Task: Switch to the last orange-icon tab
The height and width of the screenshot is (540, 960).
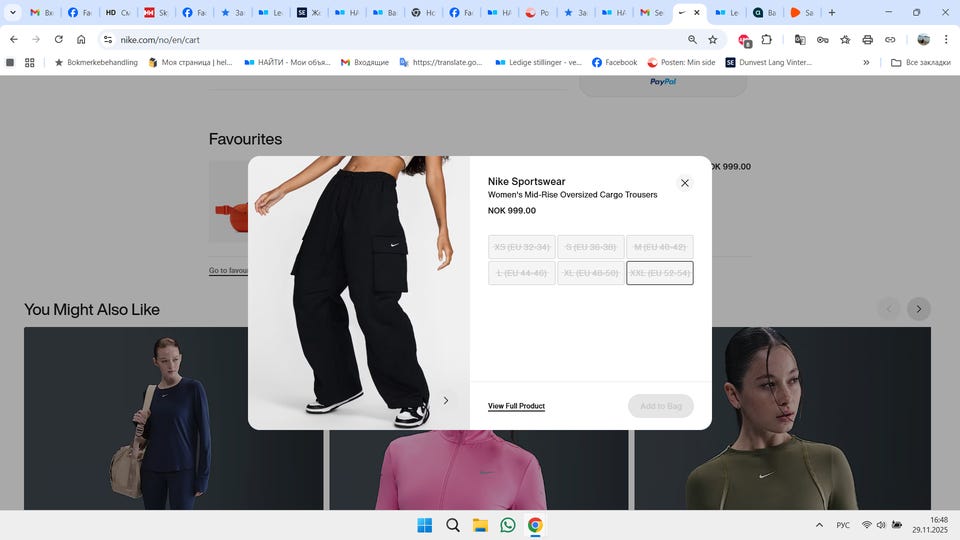Action: [x=802, y=12]
